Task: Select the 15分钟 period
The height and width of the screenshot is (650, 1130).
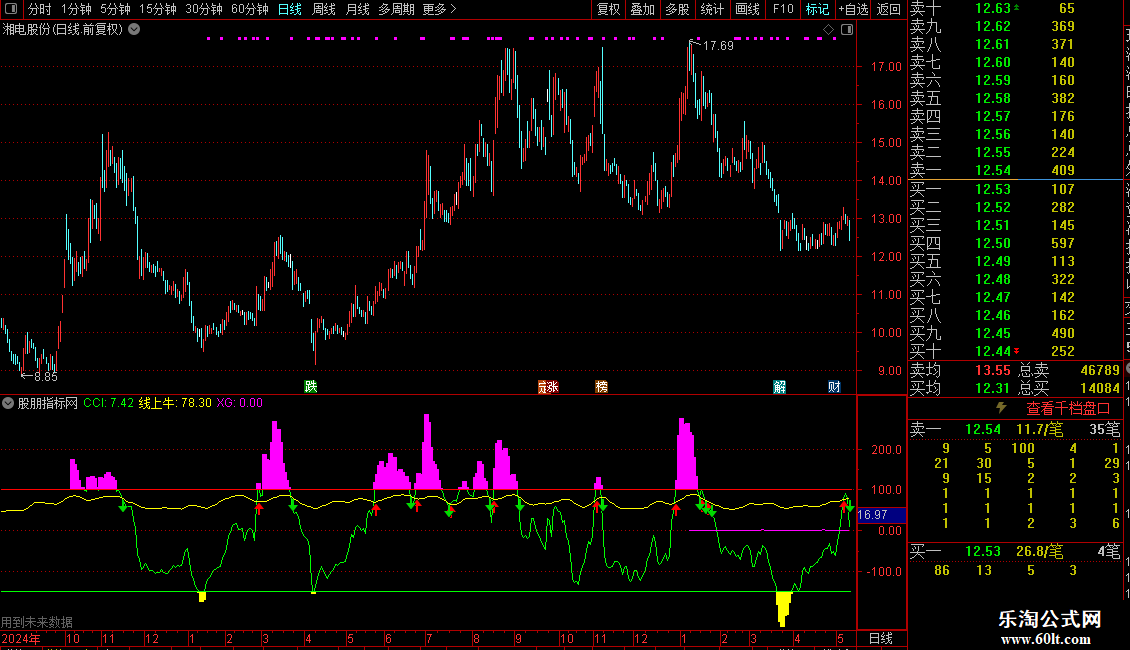Action: [158, 9]
